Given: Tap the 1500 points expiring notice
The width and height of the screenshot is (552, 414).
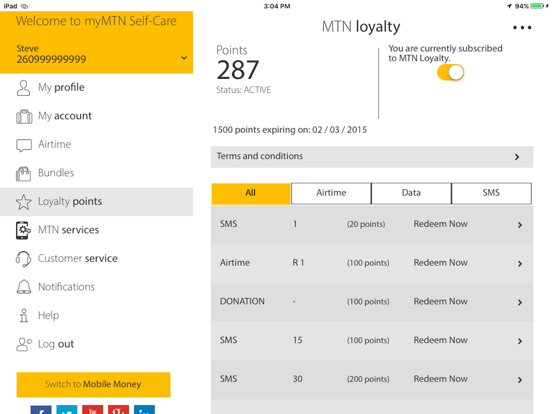Looking at the screenshot, I should click(290, 130).
